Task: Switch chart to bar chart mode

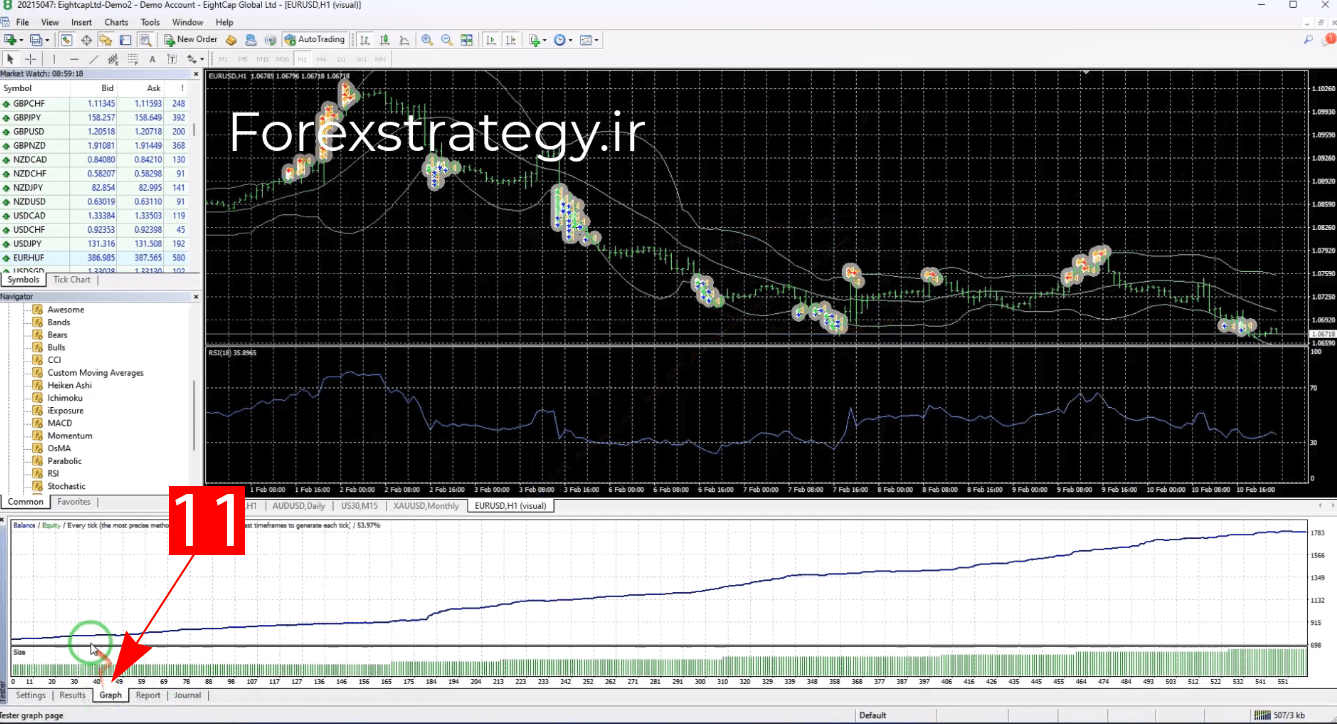Action: tap(365, 40)
